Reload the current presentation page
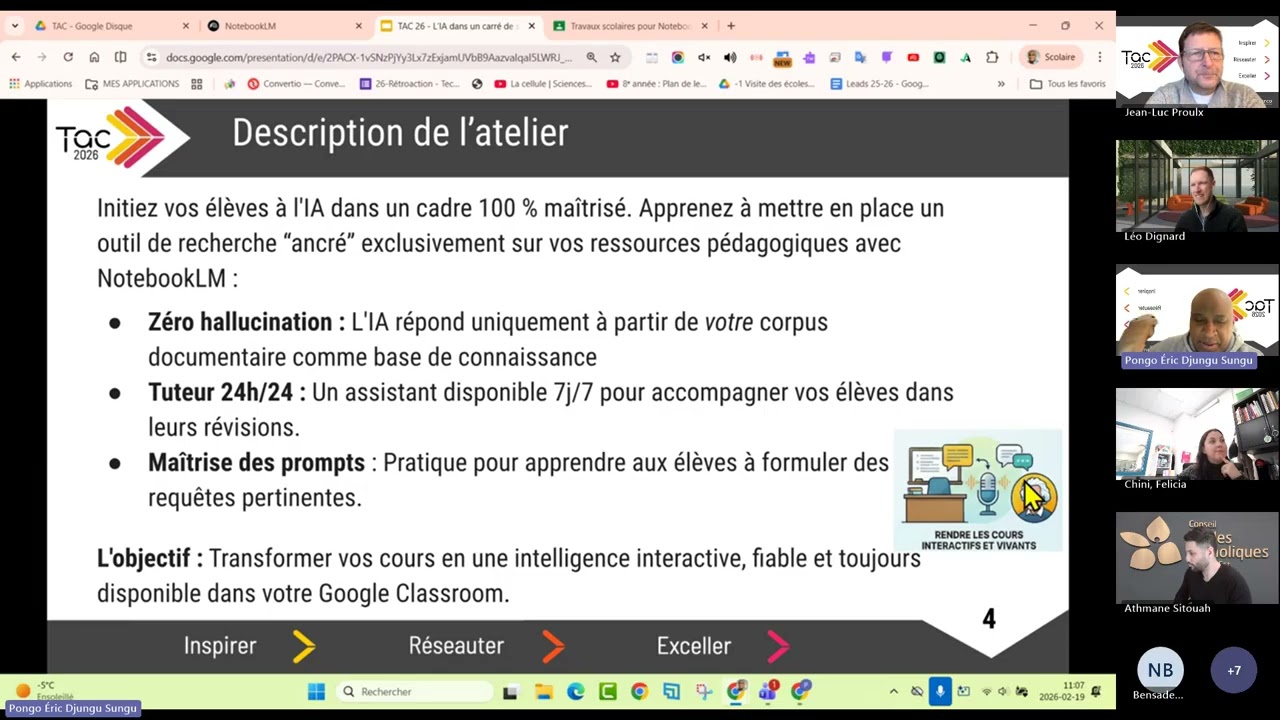Image resolution: width=1280 pixels, height=720 pixels. click(68, 57)
